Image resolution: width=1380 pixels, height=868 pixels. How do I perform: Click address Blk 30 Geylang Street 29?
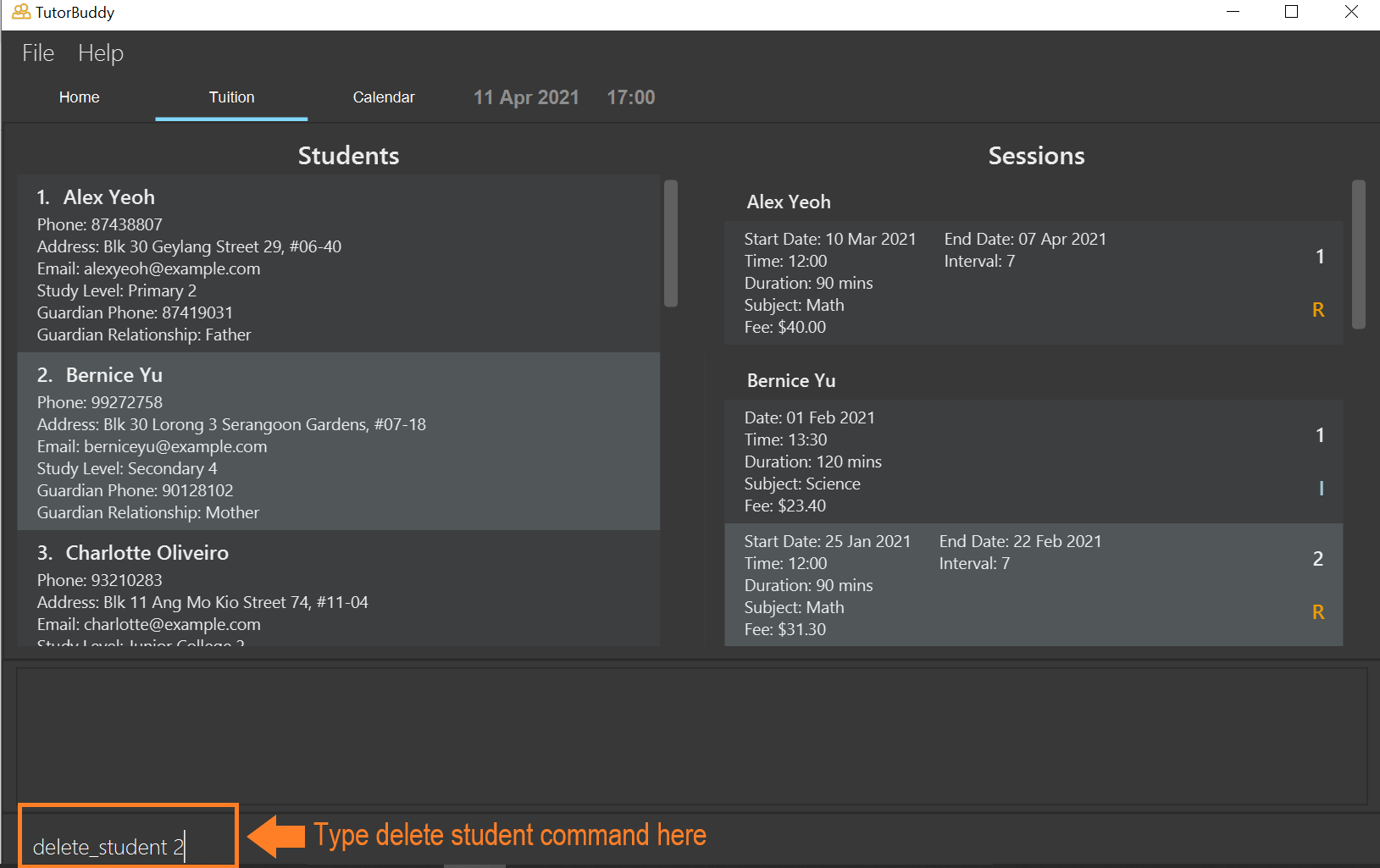[x=190, y=246]
